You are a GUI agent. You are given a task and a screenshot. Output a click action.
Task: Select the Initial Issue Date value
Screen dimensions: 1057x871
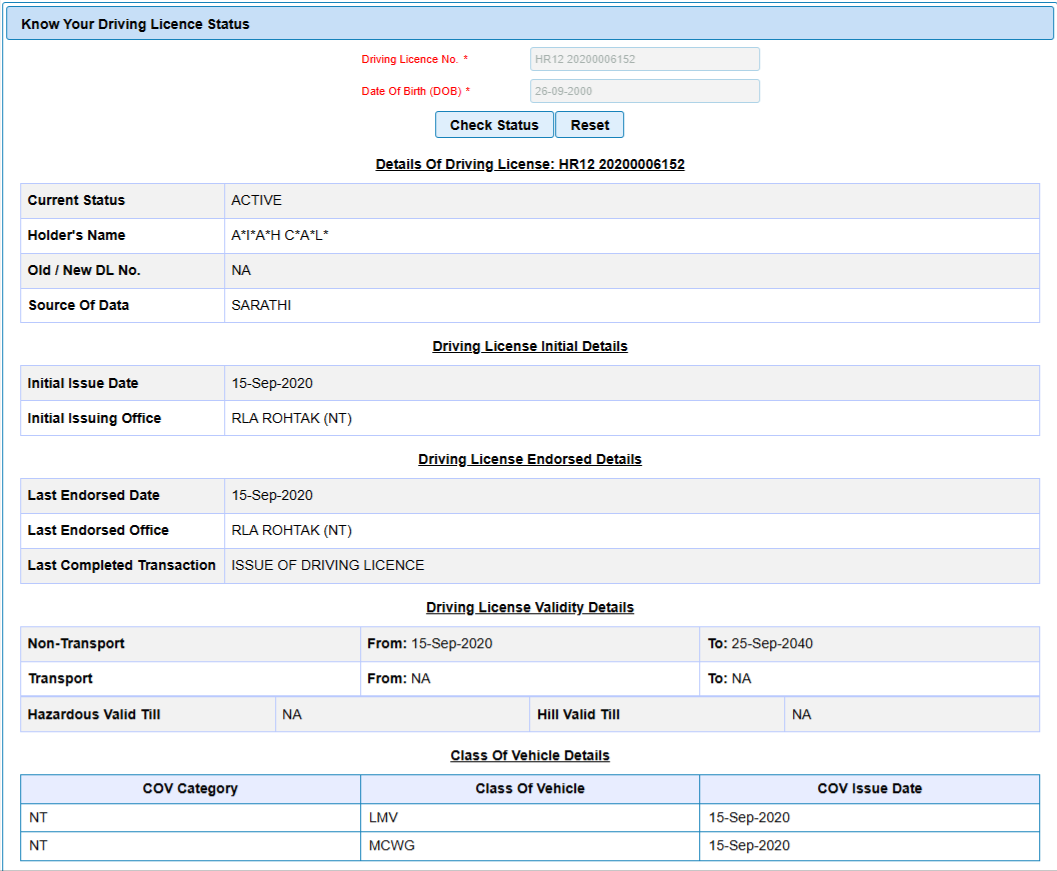click(x=272, y=383)
